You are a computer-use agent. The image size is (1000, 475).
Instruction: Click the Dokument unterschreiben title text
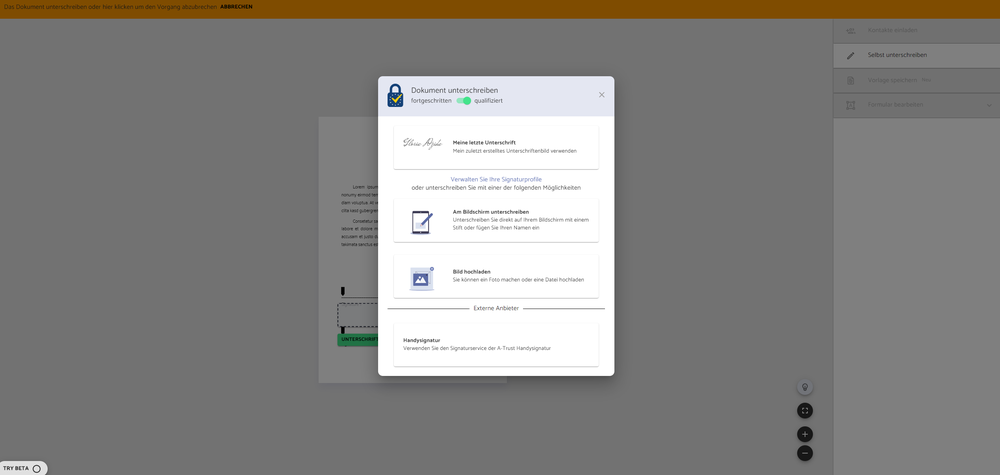(455, 91)
